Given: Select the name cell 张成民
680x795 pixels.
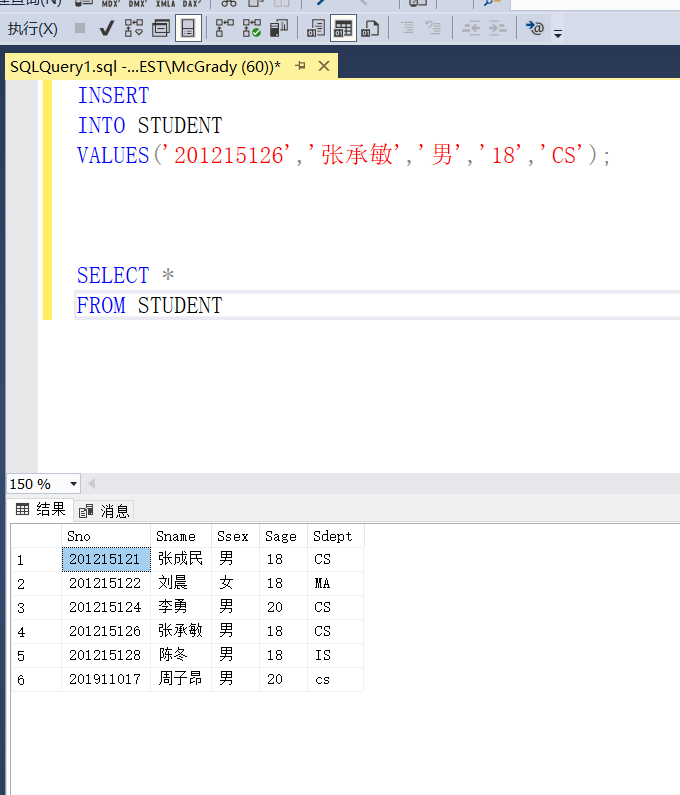Looking at the screenshot, I should (x=181, y=559).
